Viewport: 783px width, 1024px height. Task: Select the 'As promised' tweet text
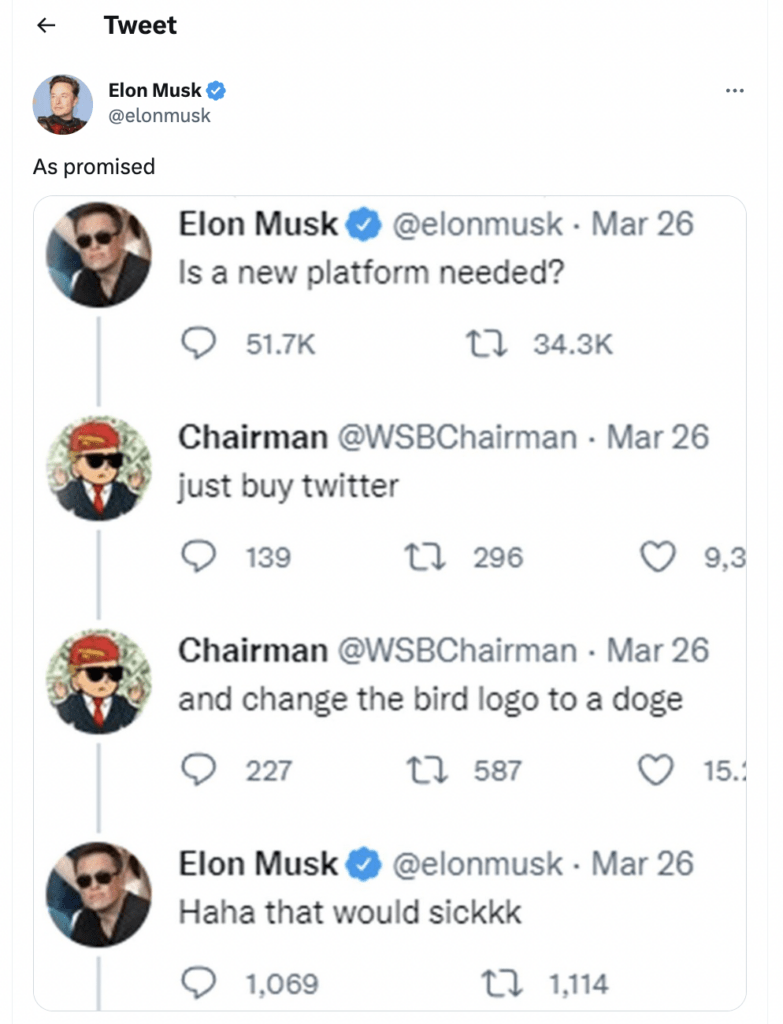(90, 166)
